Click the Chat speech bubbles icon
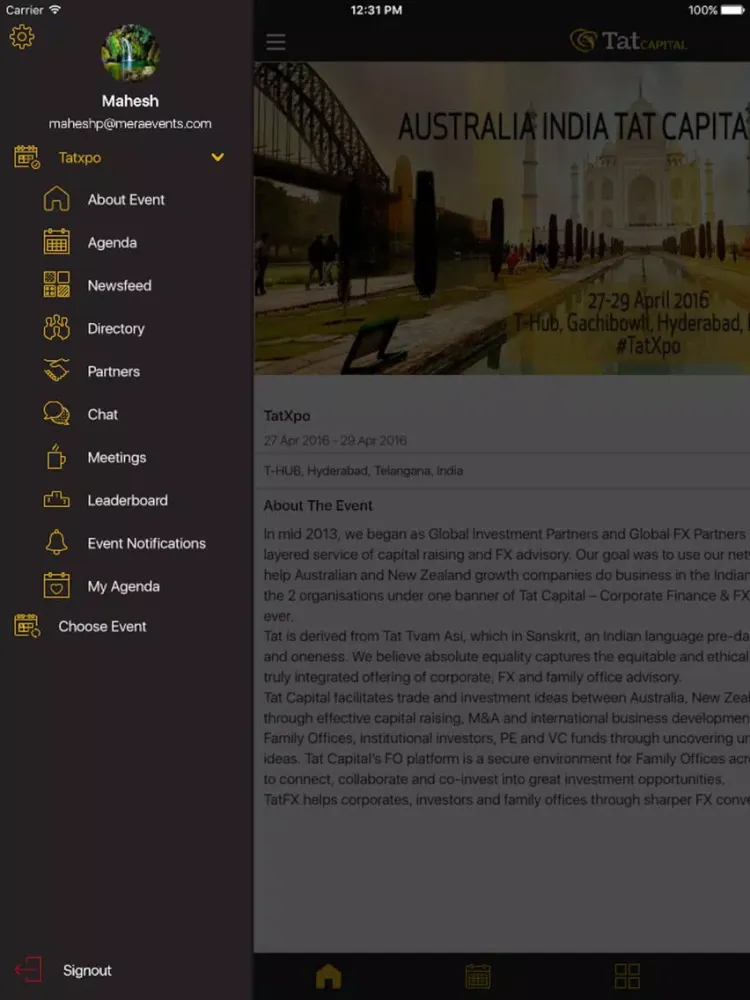The image size is (750, 1000). pyautogui.click(x=56, y=413)
